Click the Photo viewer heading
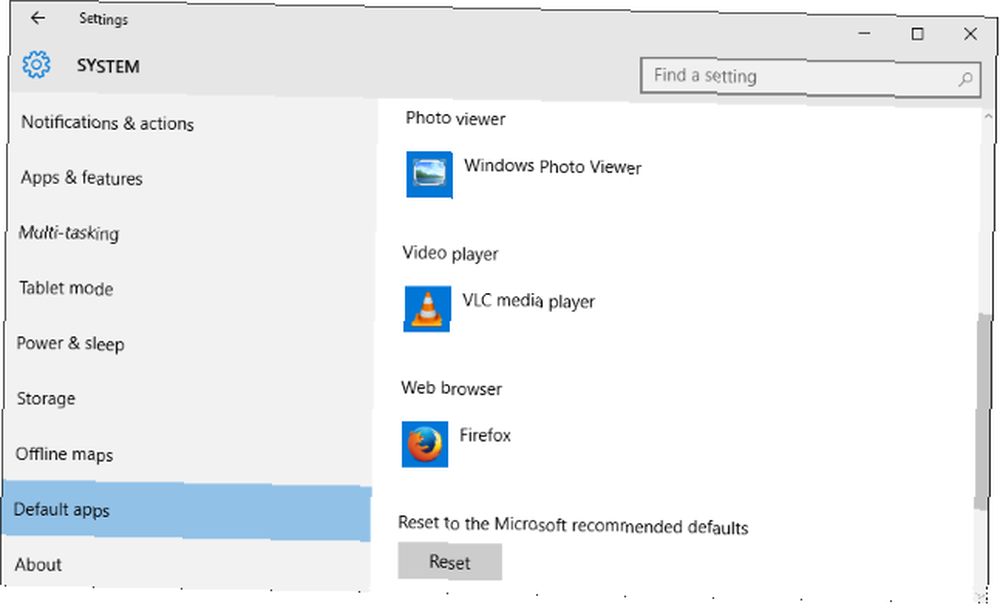The height and width of the screenshot is (605, 1000). click(455, 119)
